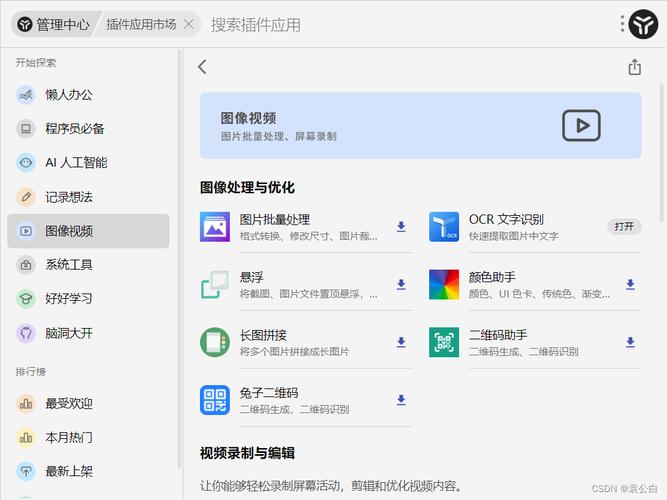The height and width of the screenshot is (500, 667).
Task: Select the 图像视频 sidebar category
Action: (x=88, y=231)
